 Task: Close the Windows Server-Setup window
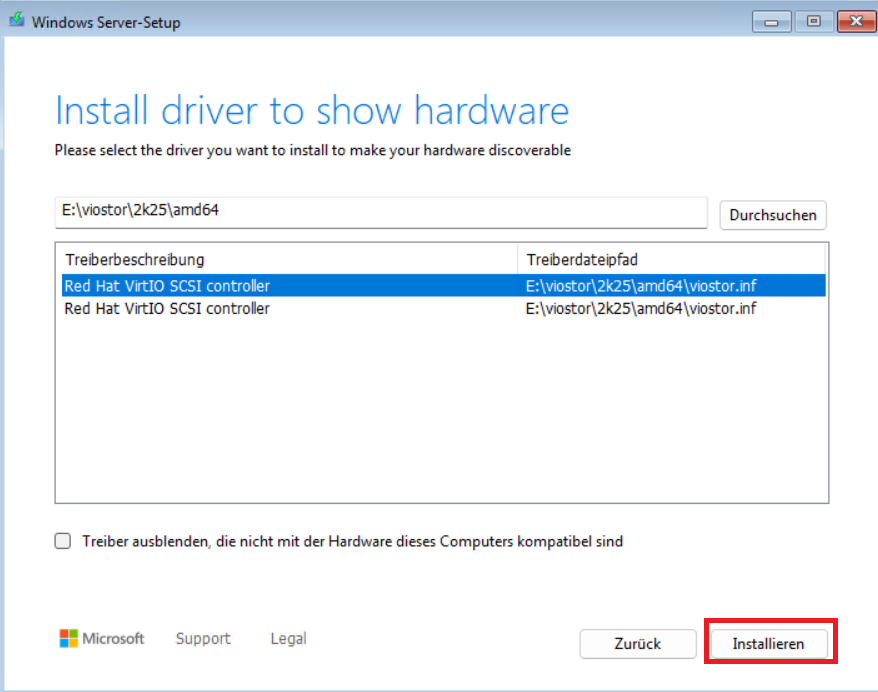[x=855, y=21]
